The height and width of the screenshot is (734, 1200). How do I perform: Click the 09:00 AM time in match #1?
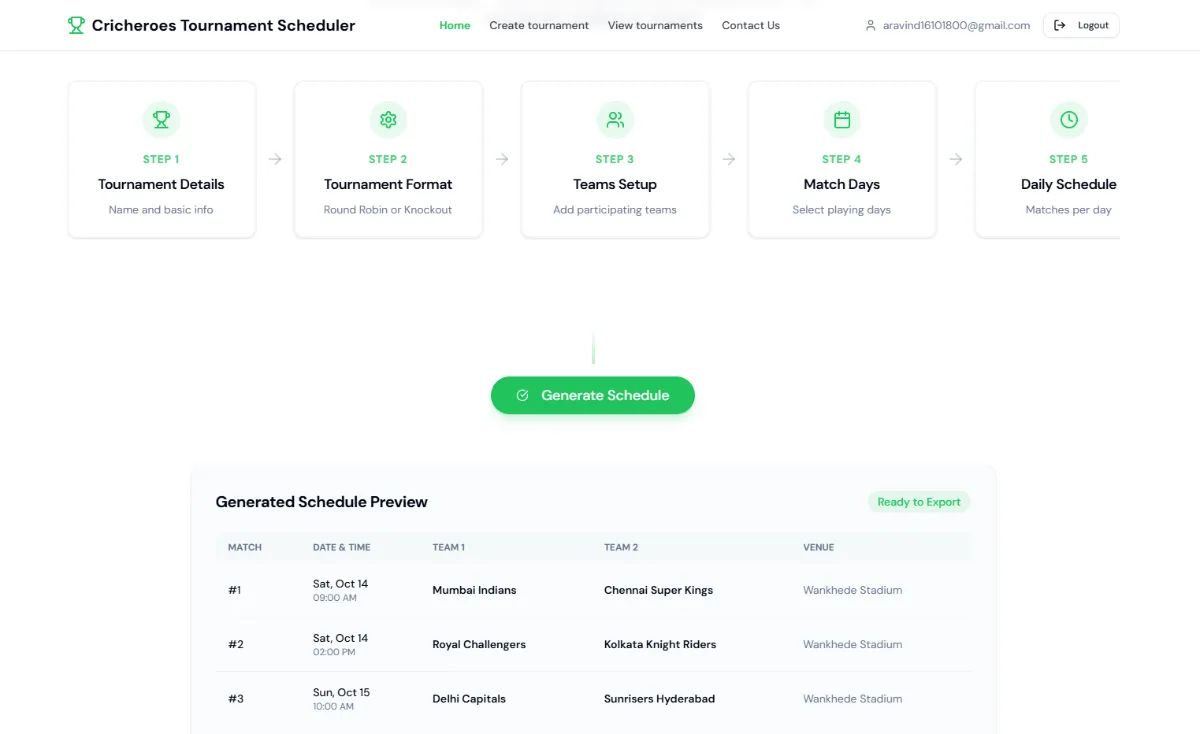(x=335, y=598)
